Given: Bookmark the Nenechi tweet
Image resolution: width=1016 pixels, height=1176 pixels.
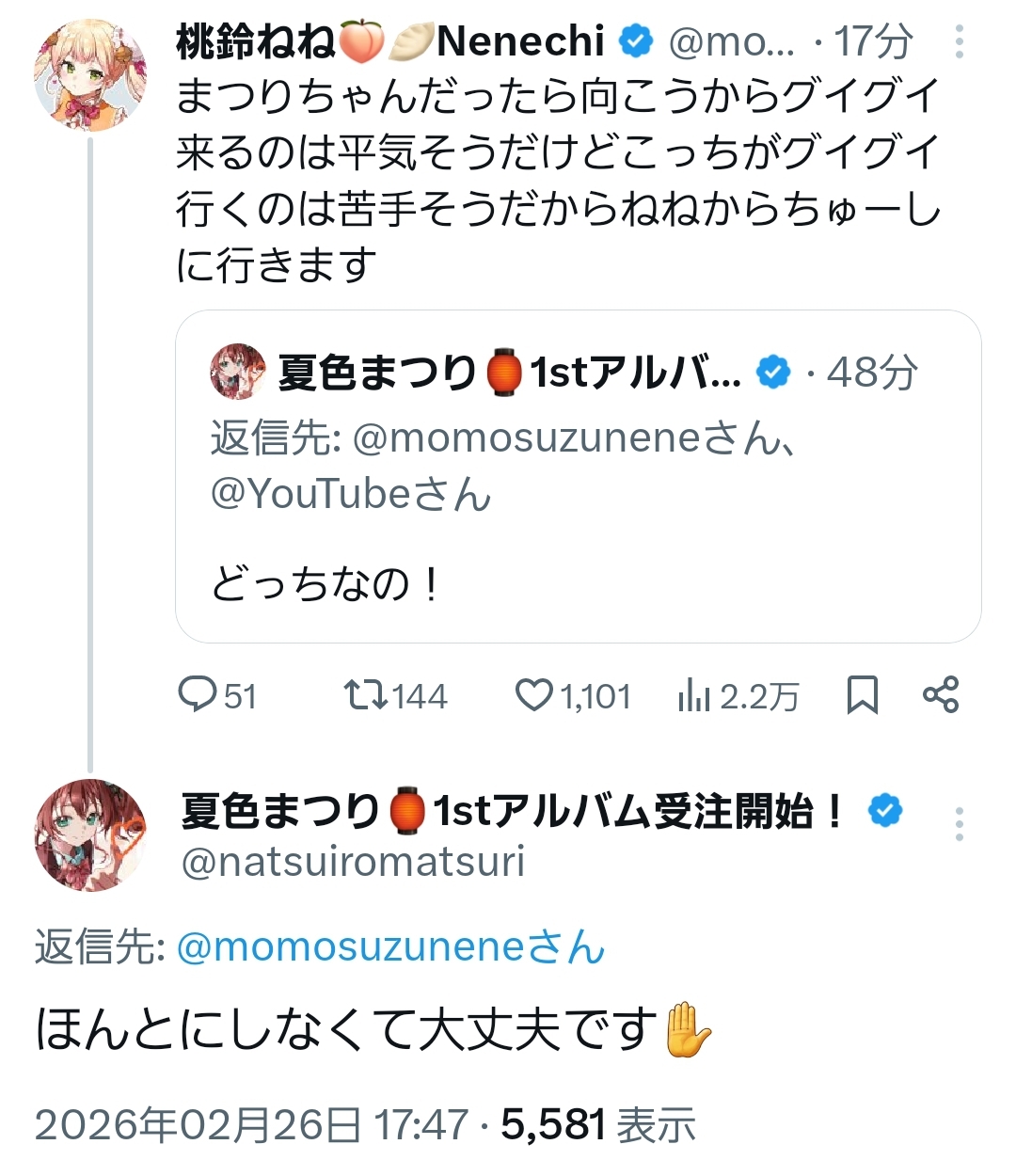Looking at the screenshot, I should tap(862, 695).
